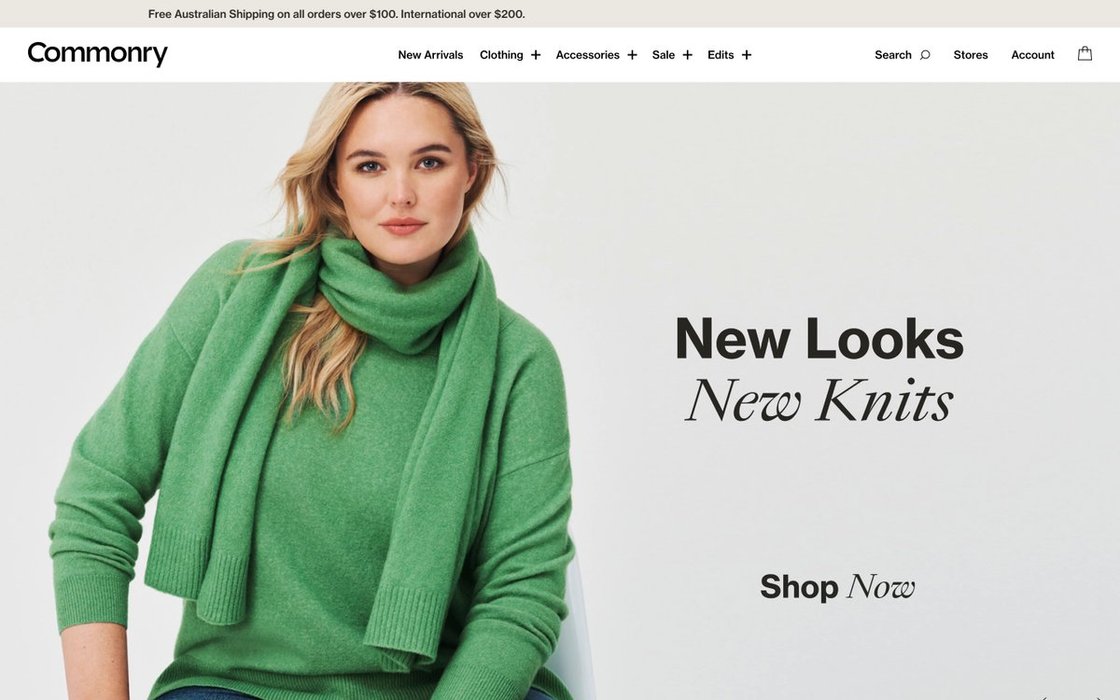Click the italic New Knits heading

pyautogui.click(x=819, y=400)
